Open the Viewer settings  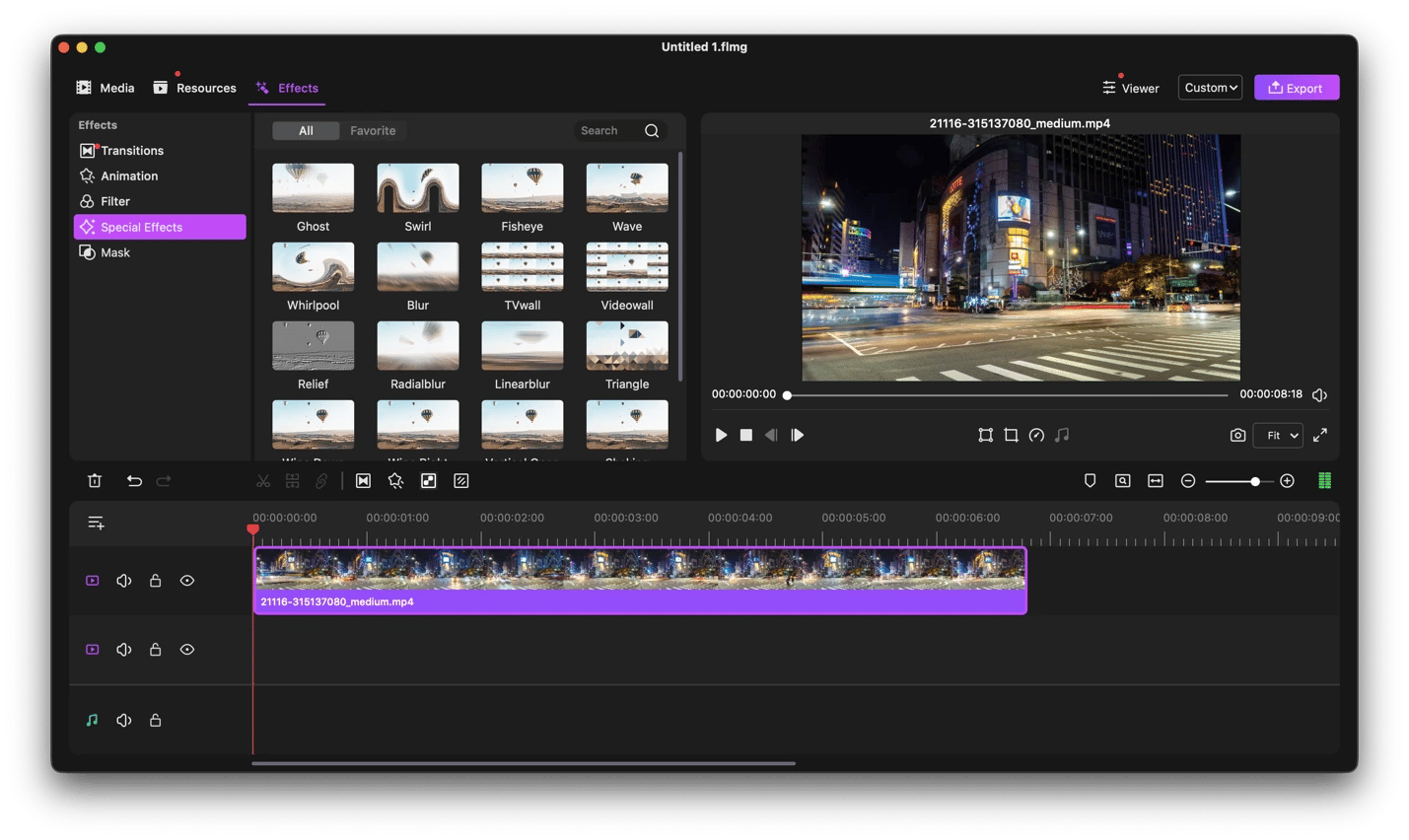(x=1131, y=88)
